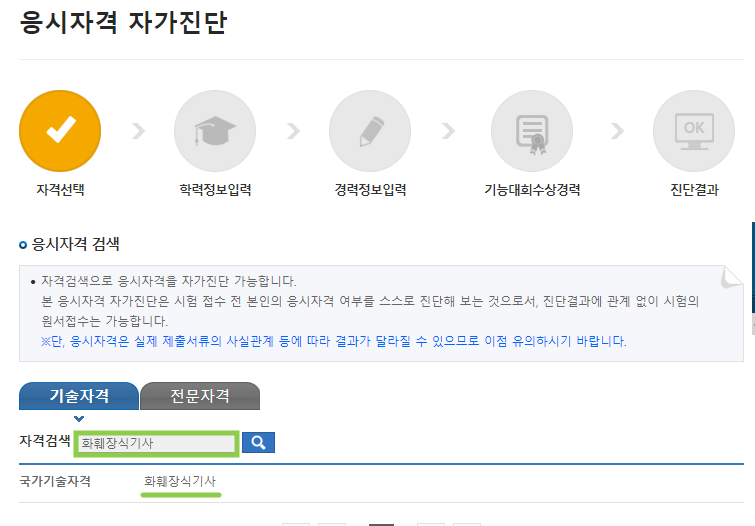This screenshot has height=526, width=755.
Task: Click the certificate 기능대회수상경력 step icon
Action: [532, 131]
